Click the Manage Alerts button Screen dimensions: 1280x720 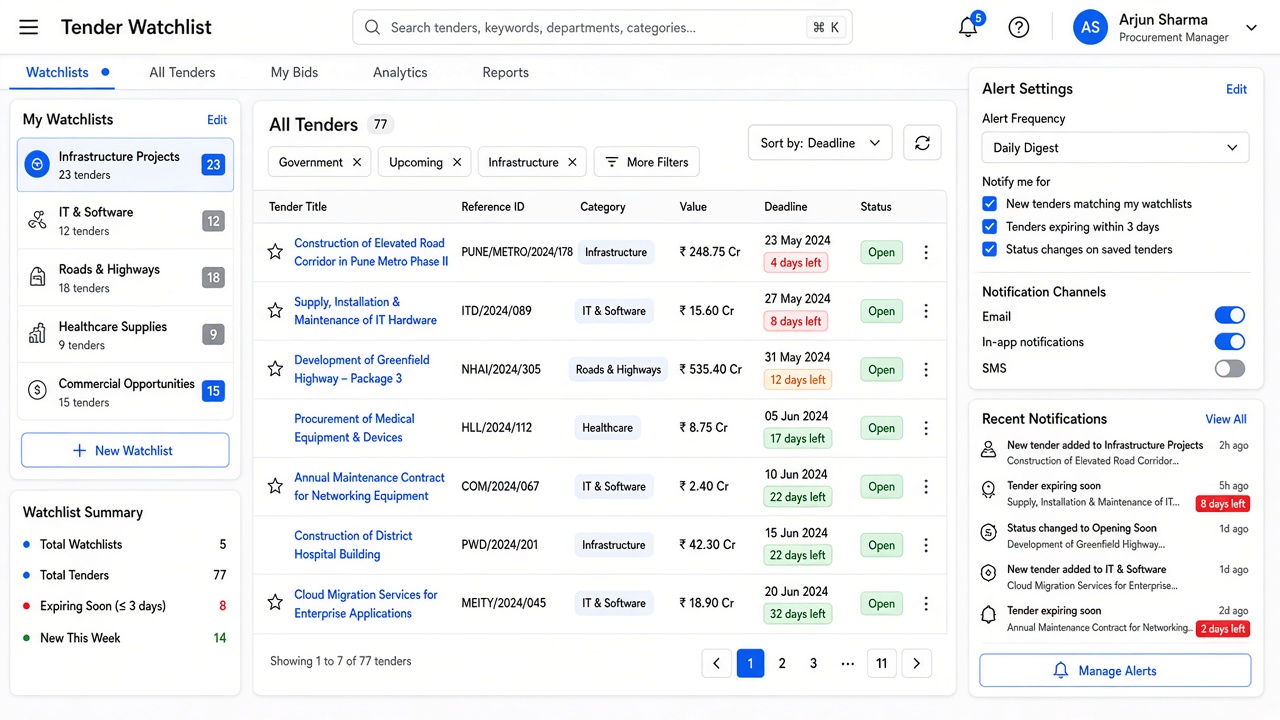coord(1115,671)
